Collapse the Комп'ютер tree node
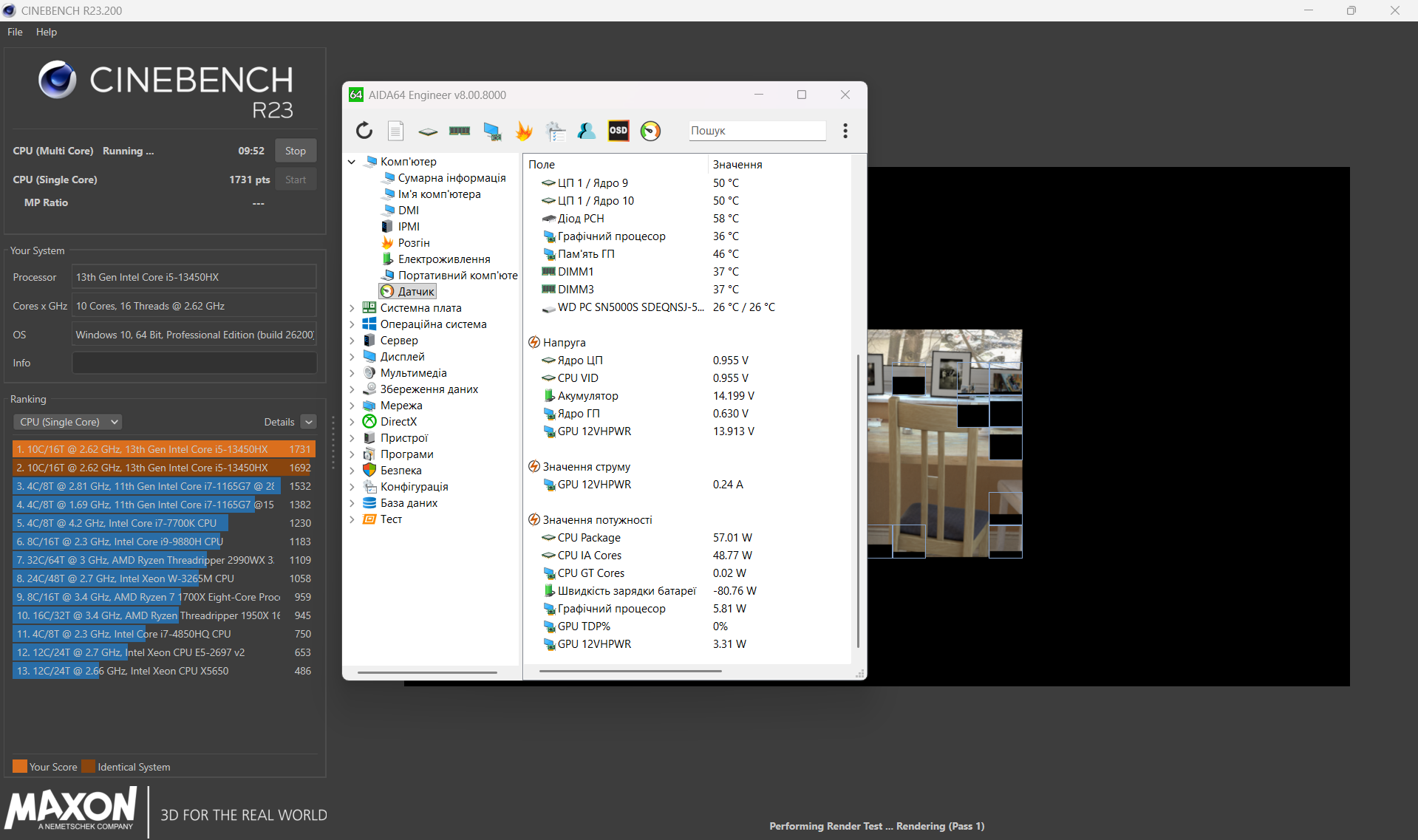 click(x=352, y=162)
